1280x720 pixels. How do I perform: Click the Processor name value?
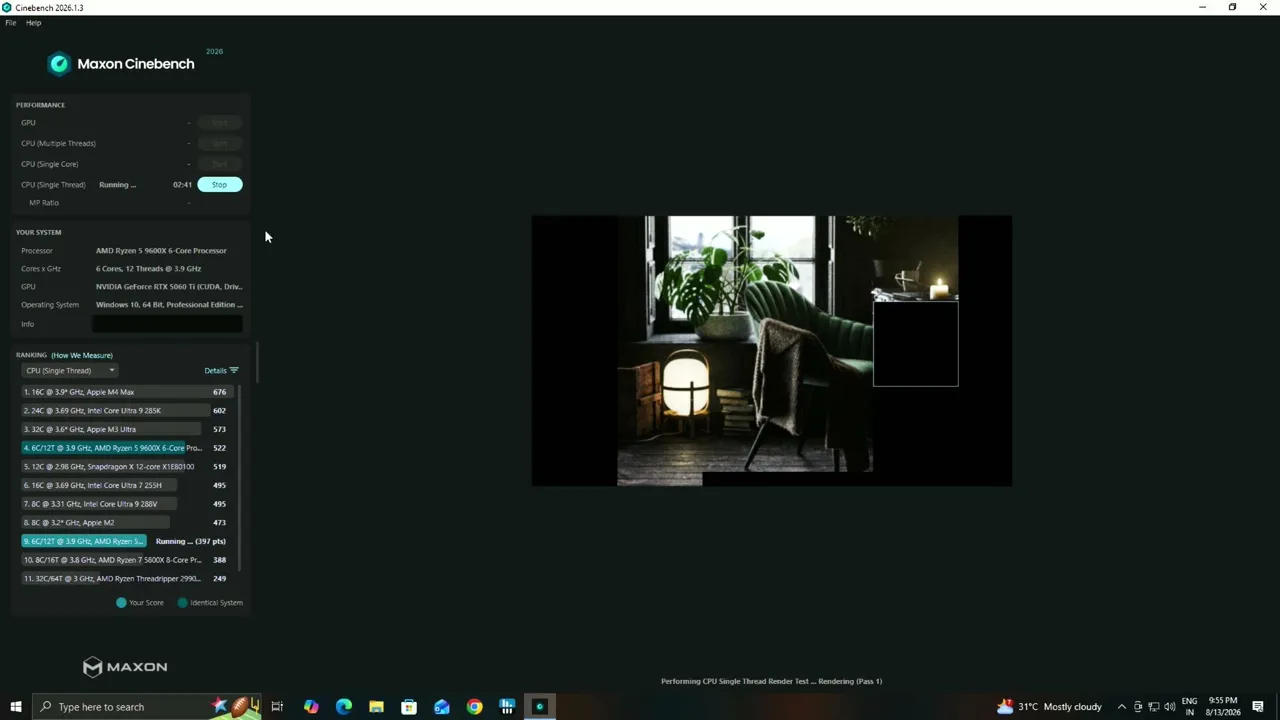[x=161, y=251]
